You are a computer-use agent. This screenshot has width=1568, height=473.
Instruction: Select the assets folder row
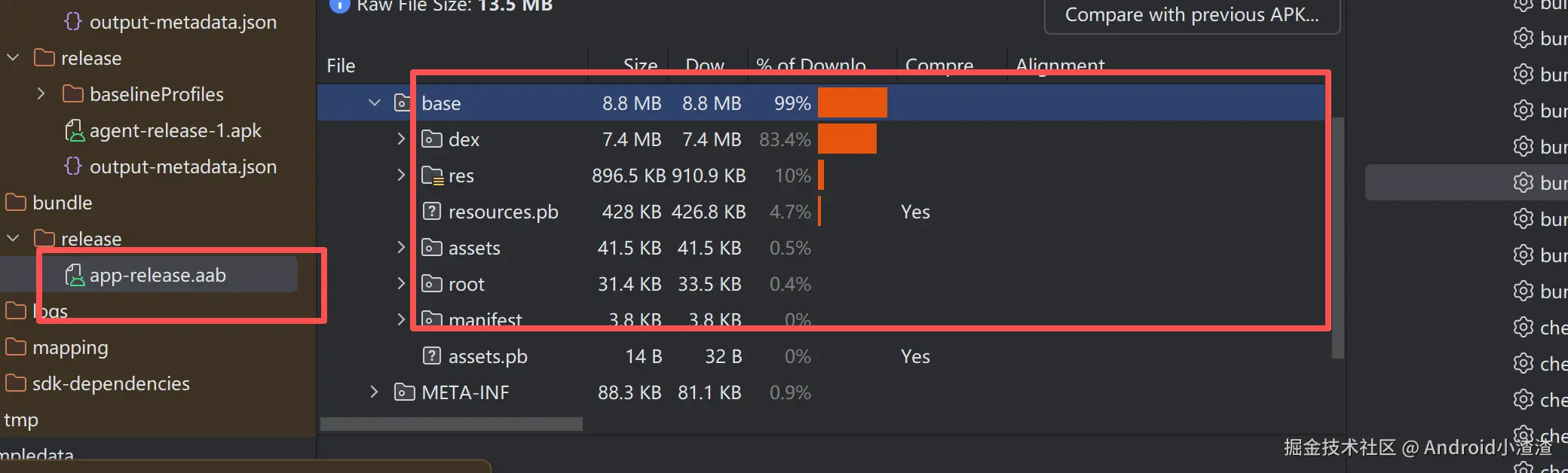pyautogui.click(x=474, y=248)
